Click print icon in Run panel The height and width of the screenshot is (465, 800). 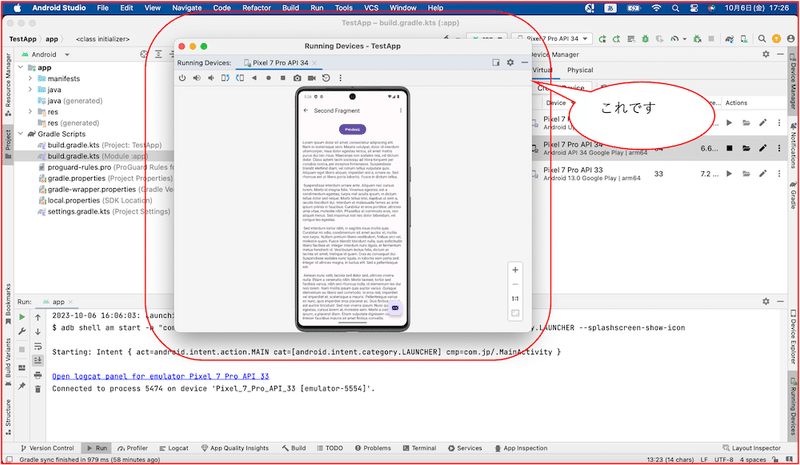point(38,375)
